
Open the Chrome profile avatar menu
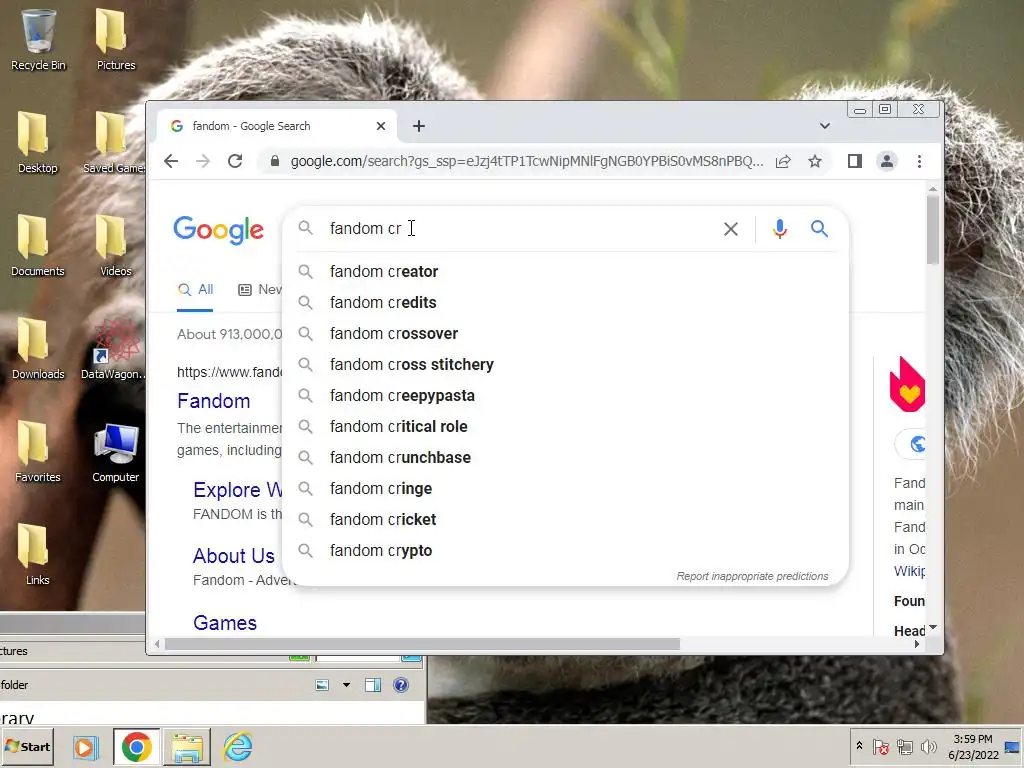click(886, 161)
